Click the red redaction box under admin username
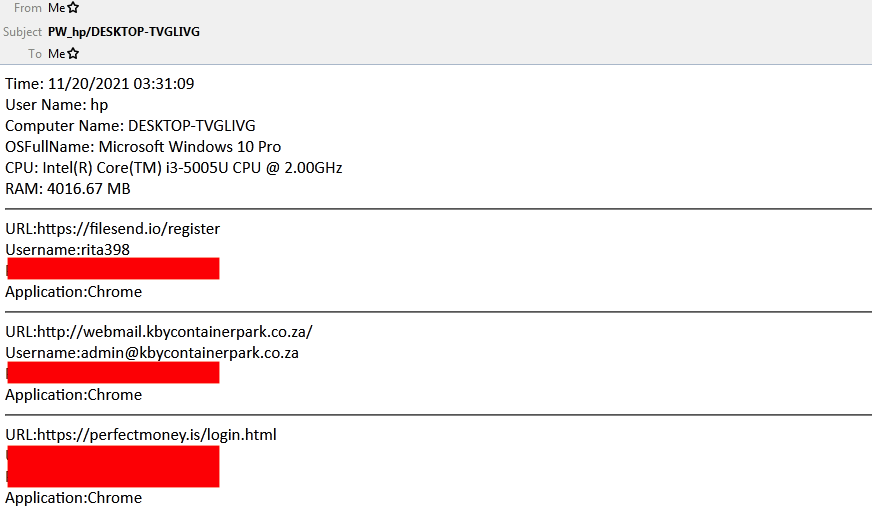 [113, 372]
